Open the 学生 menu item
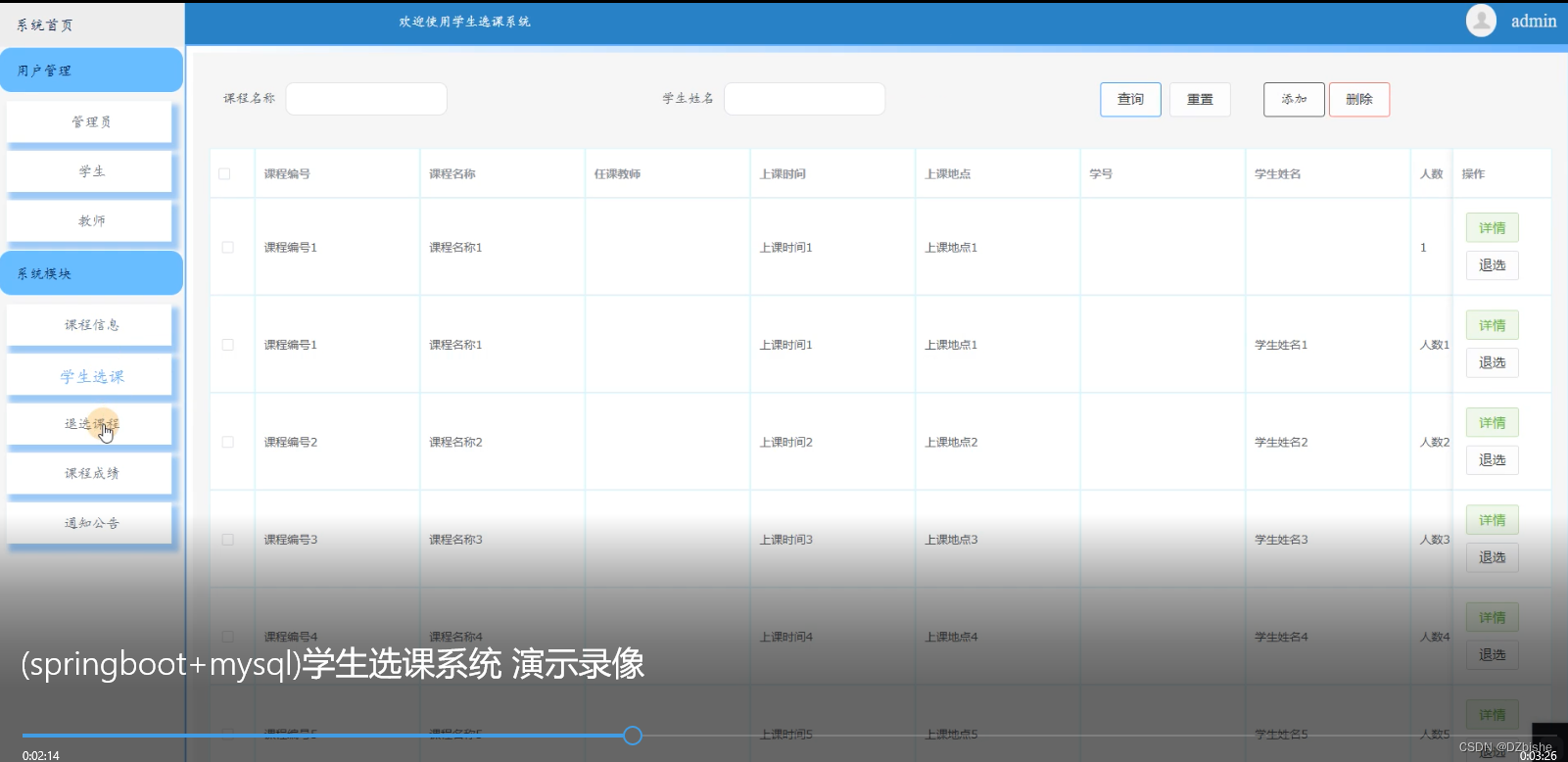Image resolution: width=1568 pixels, height=762 pixels. (x=90, y=171)
